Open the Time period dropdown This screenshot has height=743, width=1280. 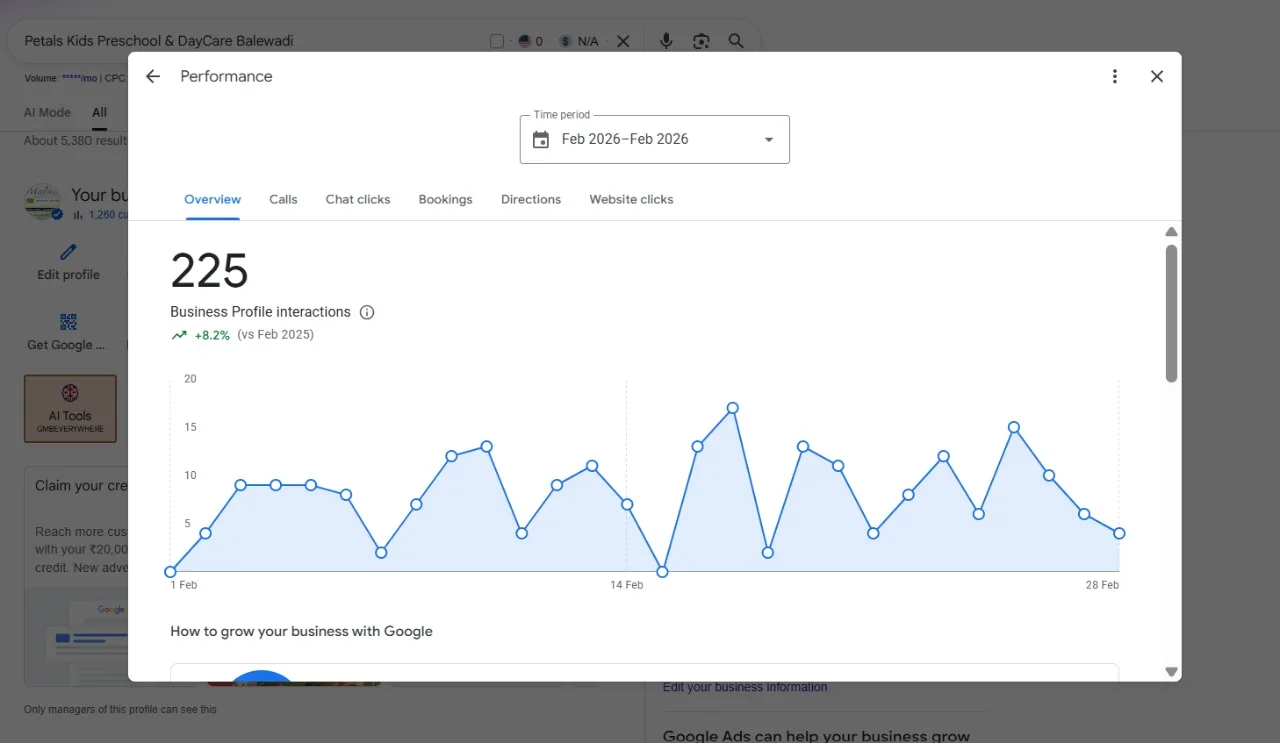pyautogui.click(x=655, y=139)
